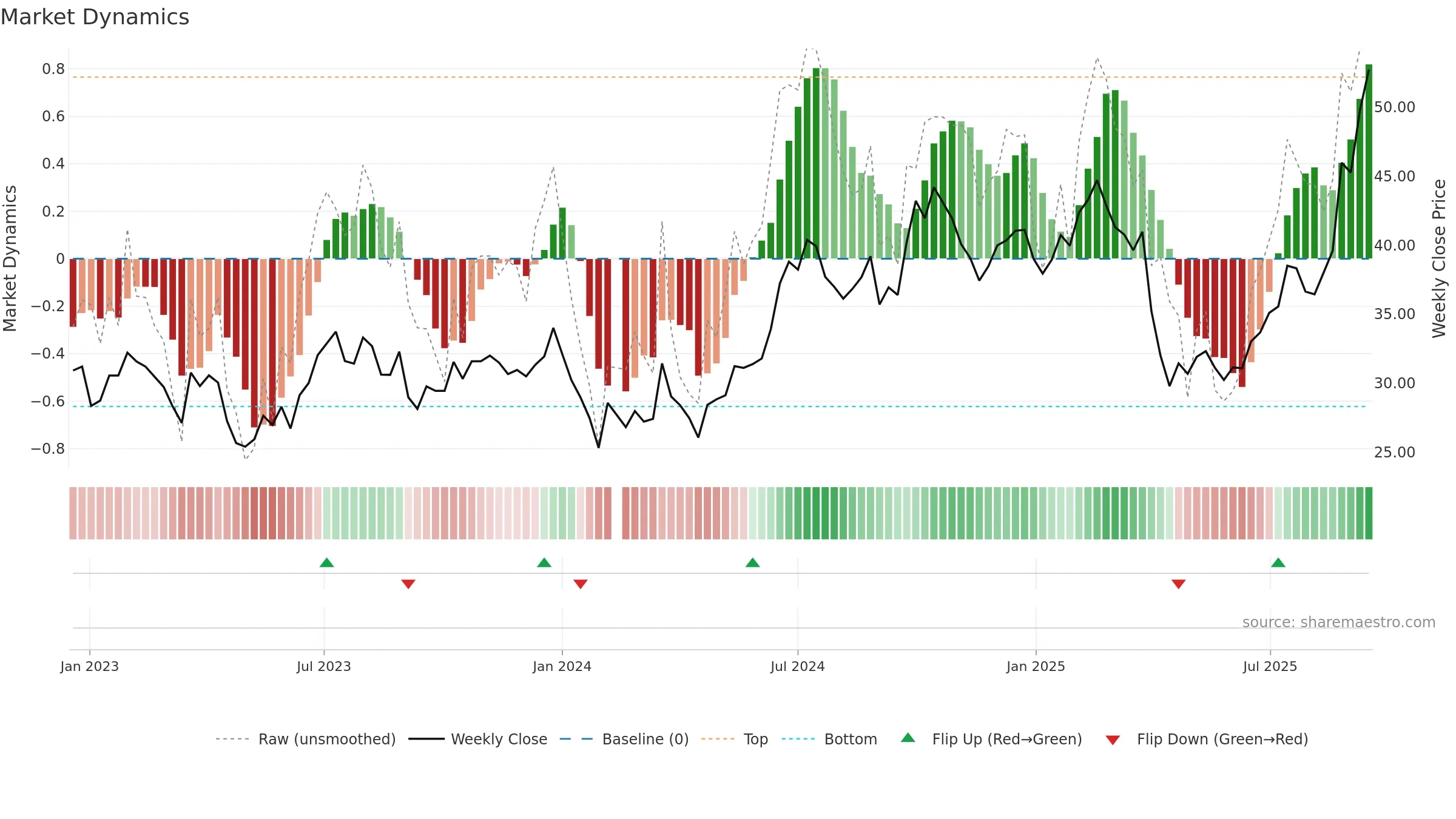The width and height of the screenshot is (1456, 819).
Task: Click the Jan 2025 x-axis label
Action: (x=1036, y=666)
